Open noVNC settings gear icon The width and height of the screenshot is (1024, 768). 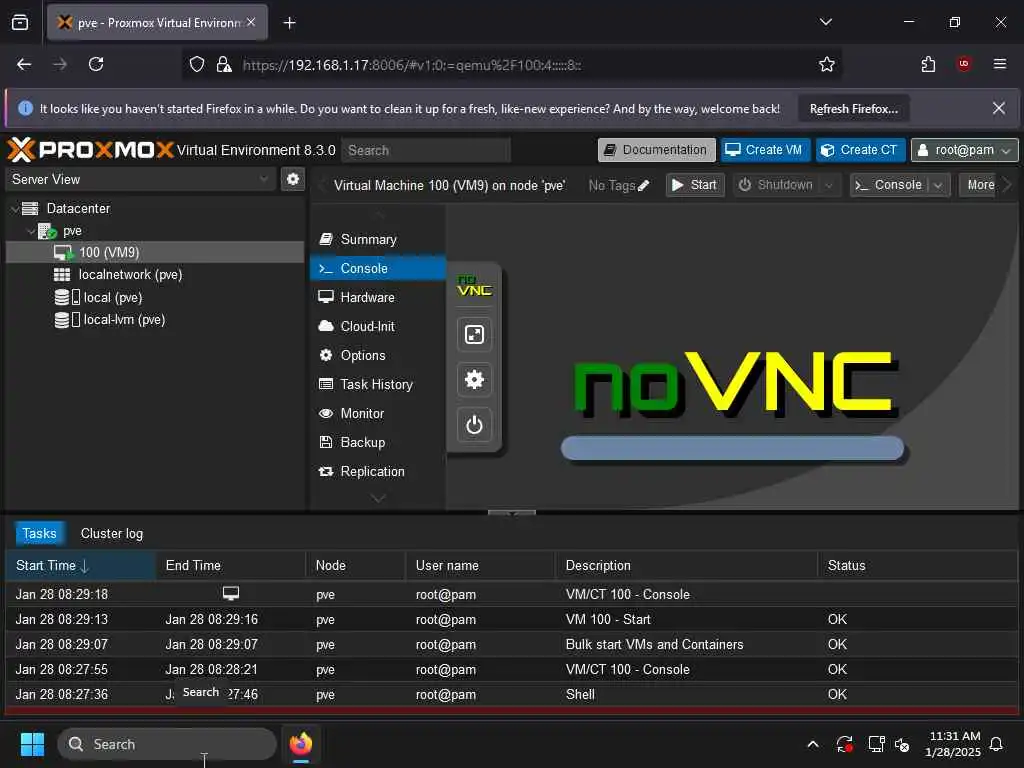(474, 379)
